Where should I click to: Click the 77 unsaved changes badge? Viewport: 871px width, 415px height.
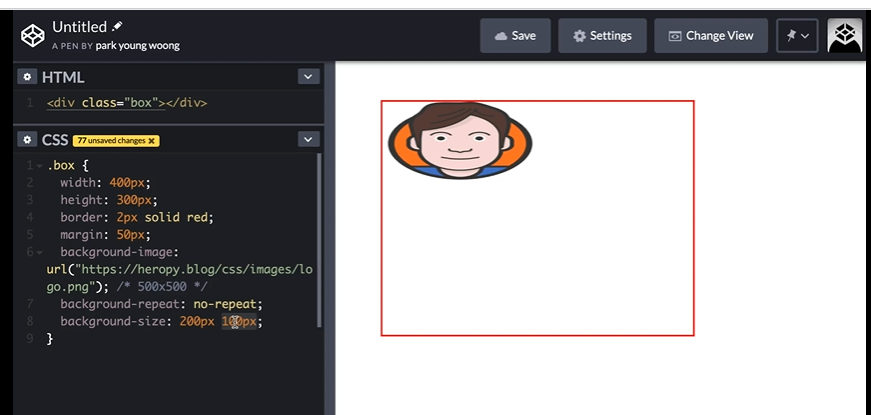(x=116, y=141)
